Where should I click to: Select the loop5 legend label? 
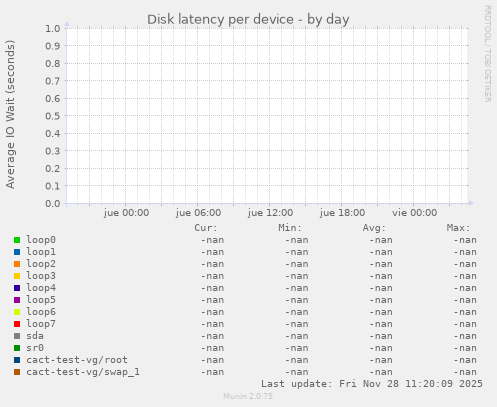coord(41,300)
